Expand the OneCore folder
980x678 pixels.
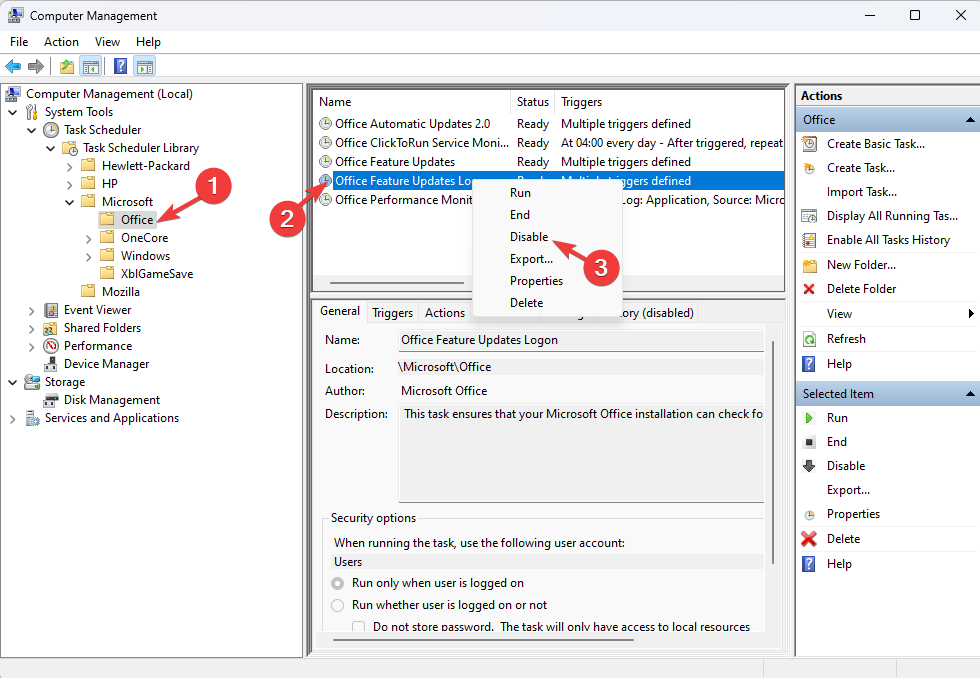pos(88,238)
